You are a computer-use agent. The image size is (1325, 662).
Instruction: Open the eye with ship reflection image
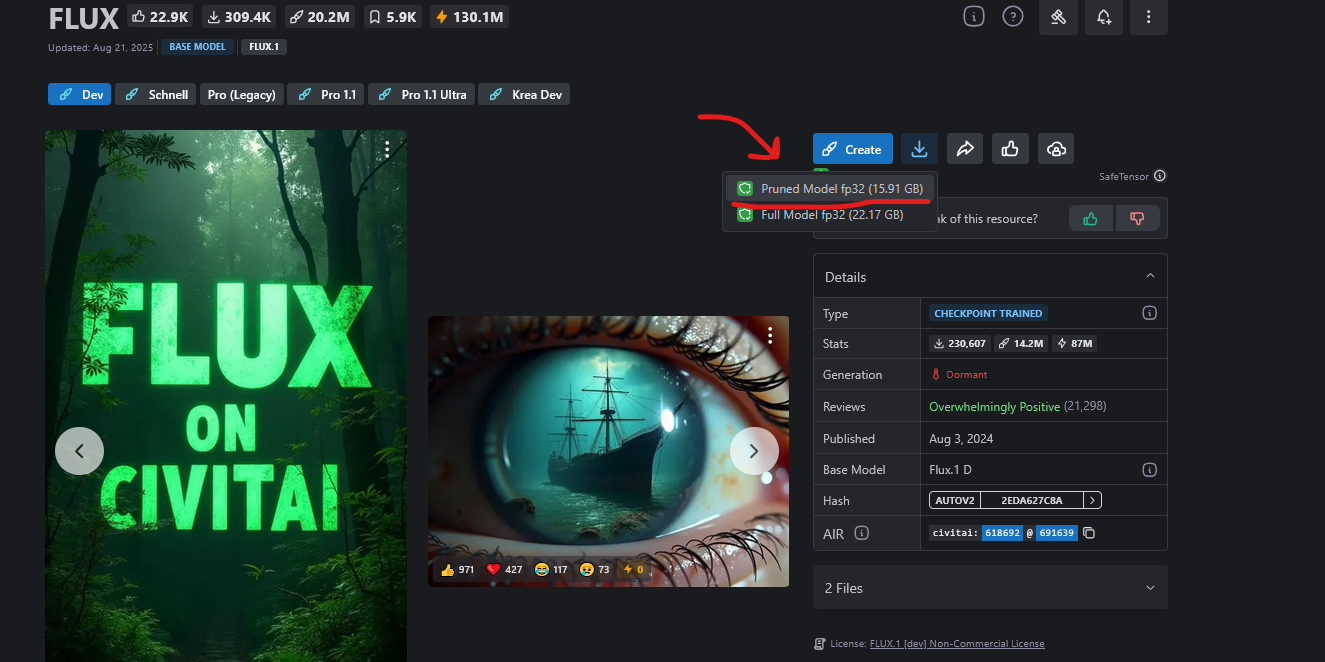(608, 451)
